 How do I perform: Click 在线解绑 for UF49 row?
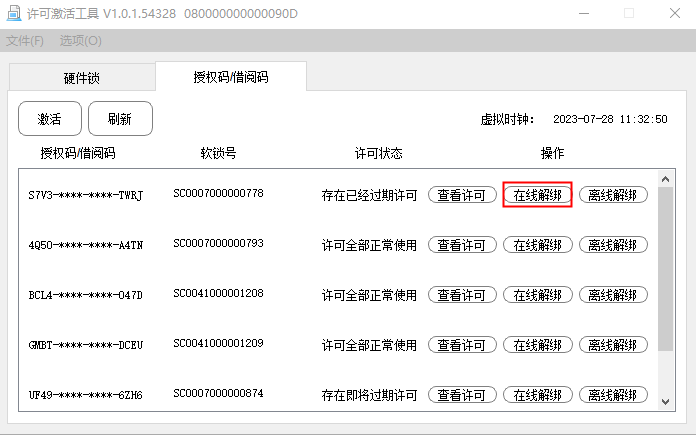(x=538, y=395)
